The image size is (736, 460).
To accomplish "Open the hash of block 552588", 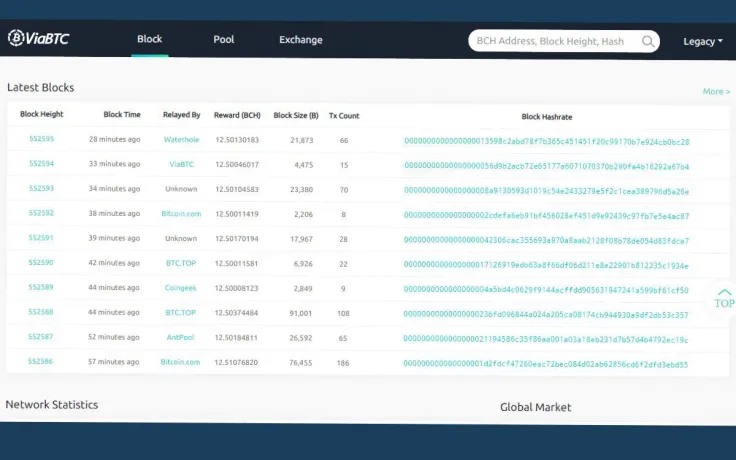I will click(546, 315).
